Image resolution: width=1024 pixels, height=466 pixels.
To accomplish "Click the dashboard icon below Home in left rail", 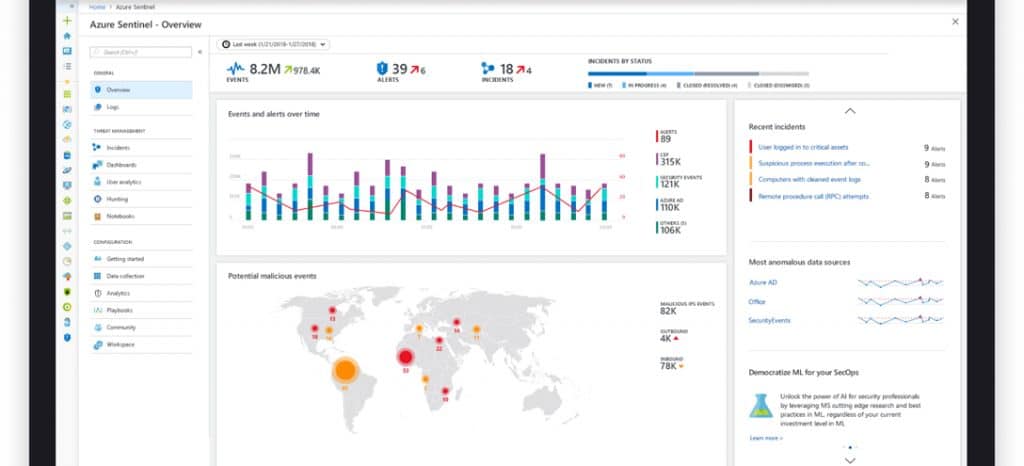I will [x=67, y=51].
